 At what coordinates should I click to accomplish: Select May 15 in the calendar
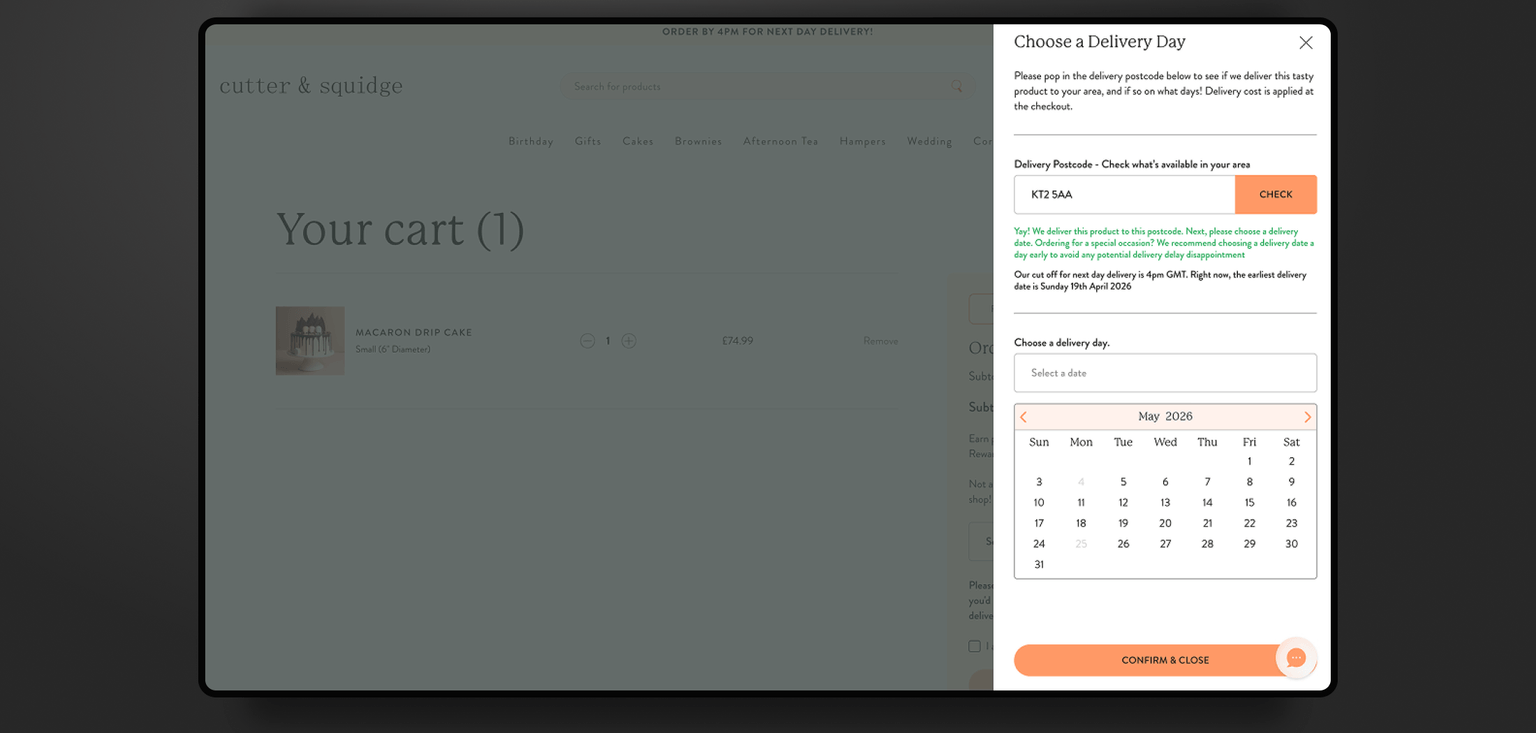[x=1249, y=503]
